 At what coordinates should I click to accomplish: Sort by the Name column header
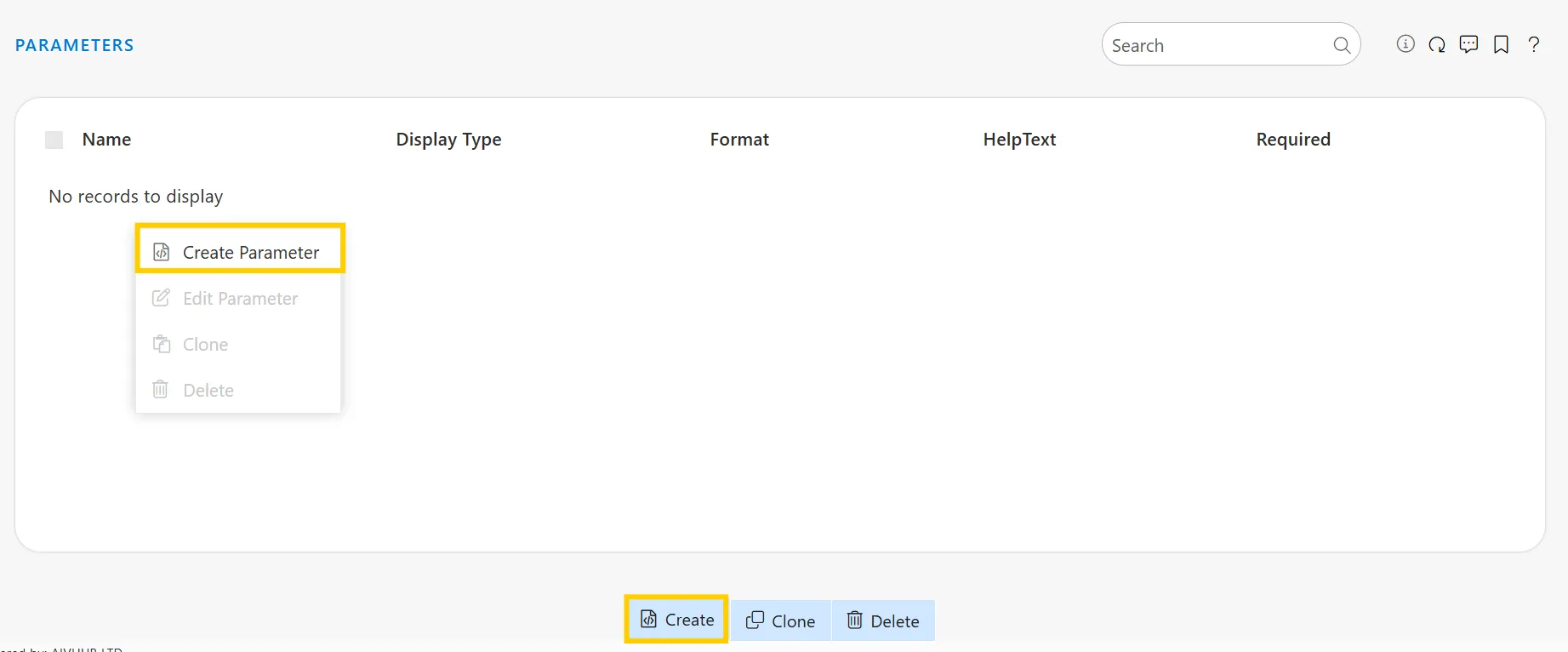106,140
